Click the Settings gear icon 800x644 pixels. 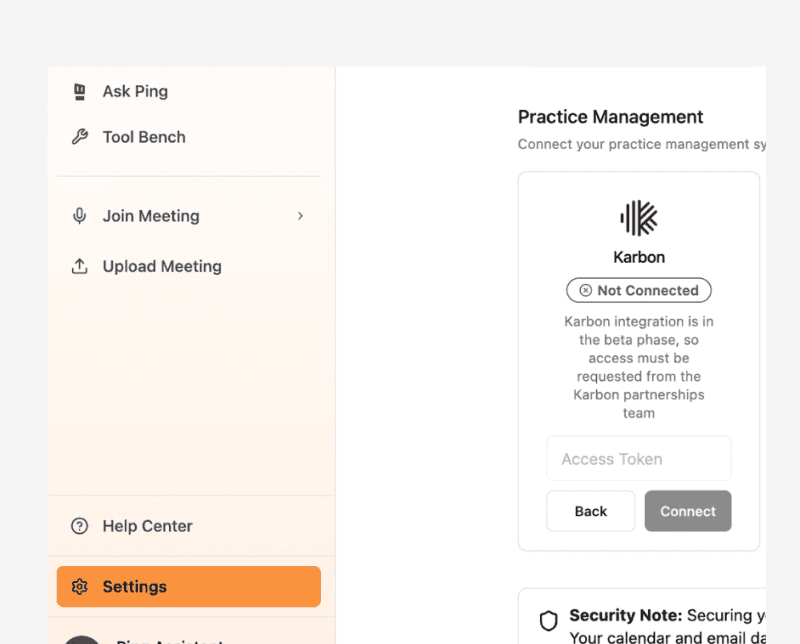pos(80,587)
